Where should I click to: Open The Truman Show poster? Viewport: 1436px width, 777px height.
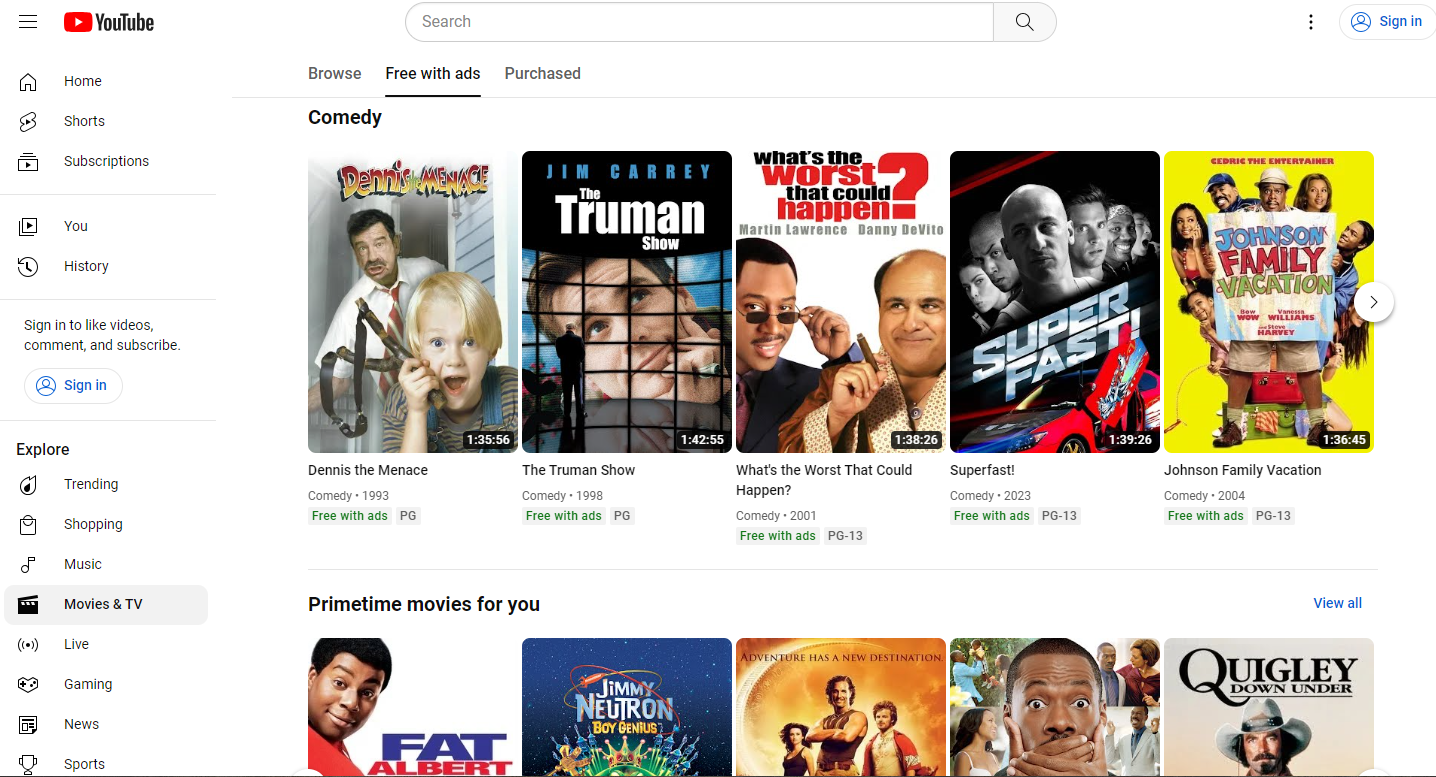tap(627, 302)
